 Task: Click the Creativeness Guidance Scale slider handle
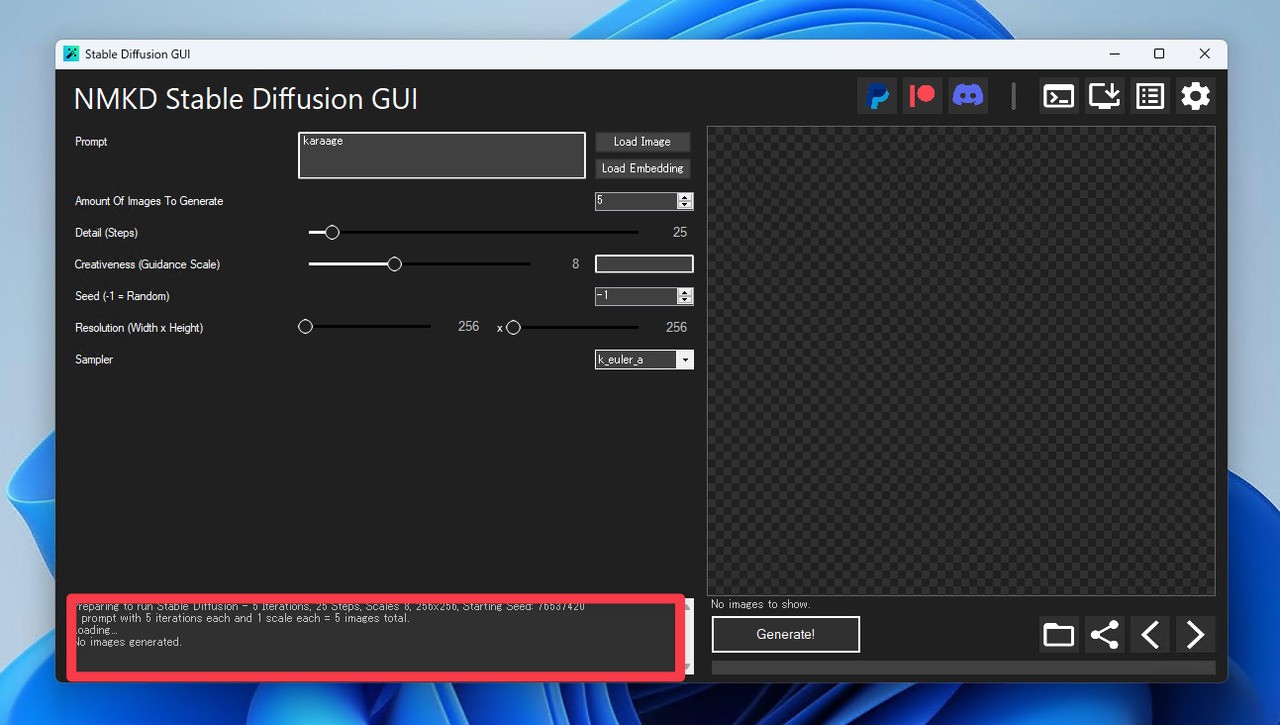(393, 264)
